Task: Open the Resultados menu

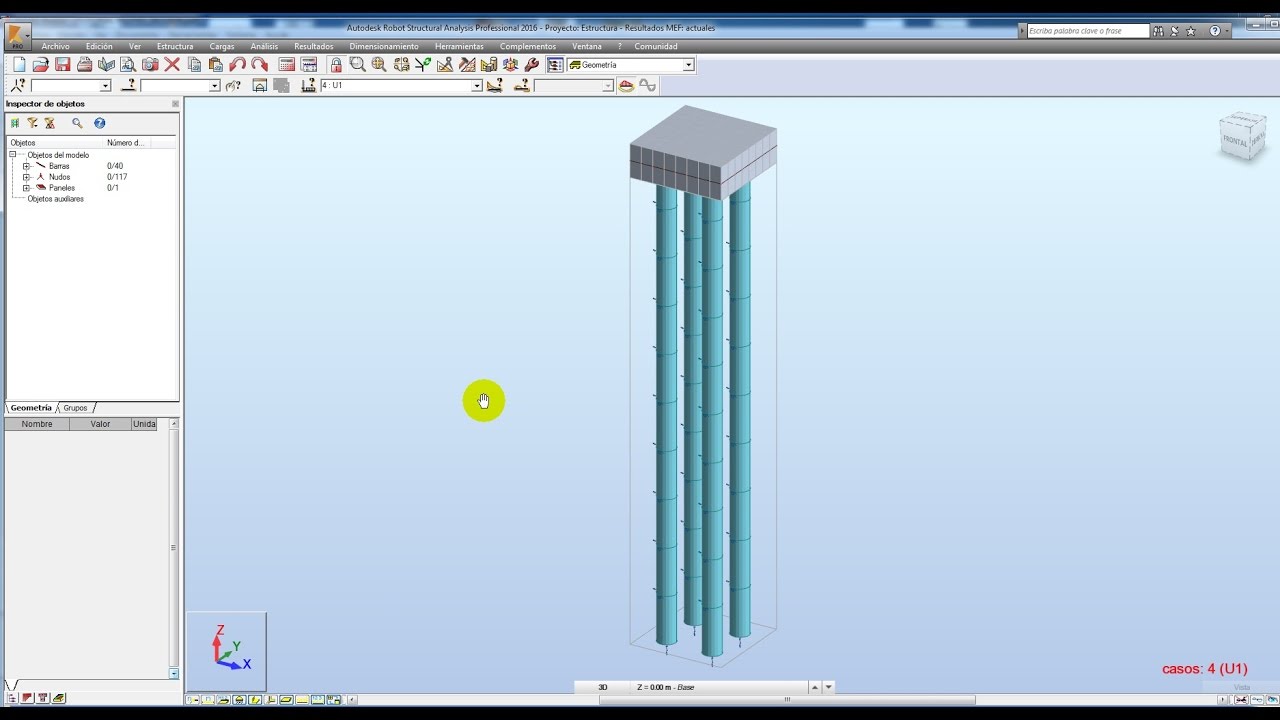Action: coord(314,46)
